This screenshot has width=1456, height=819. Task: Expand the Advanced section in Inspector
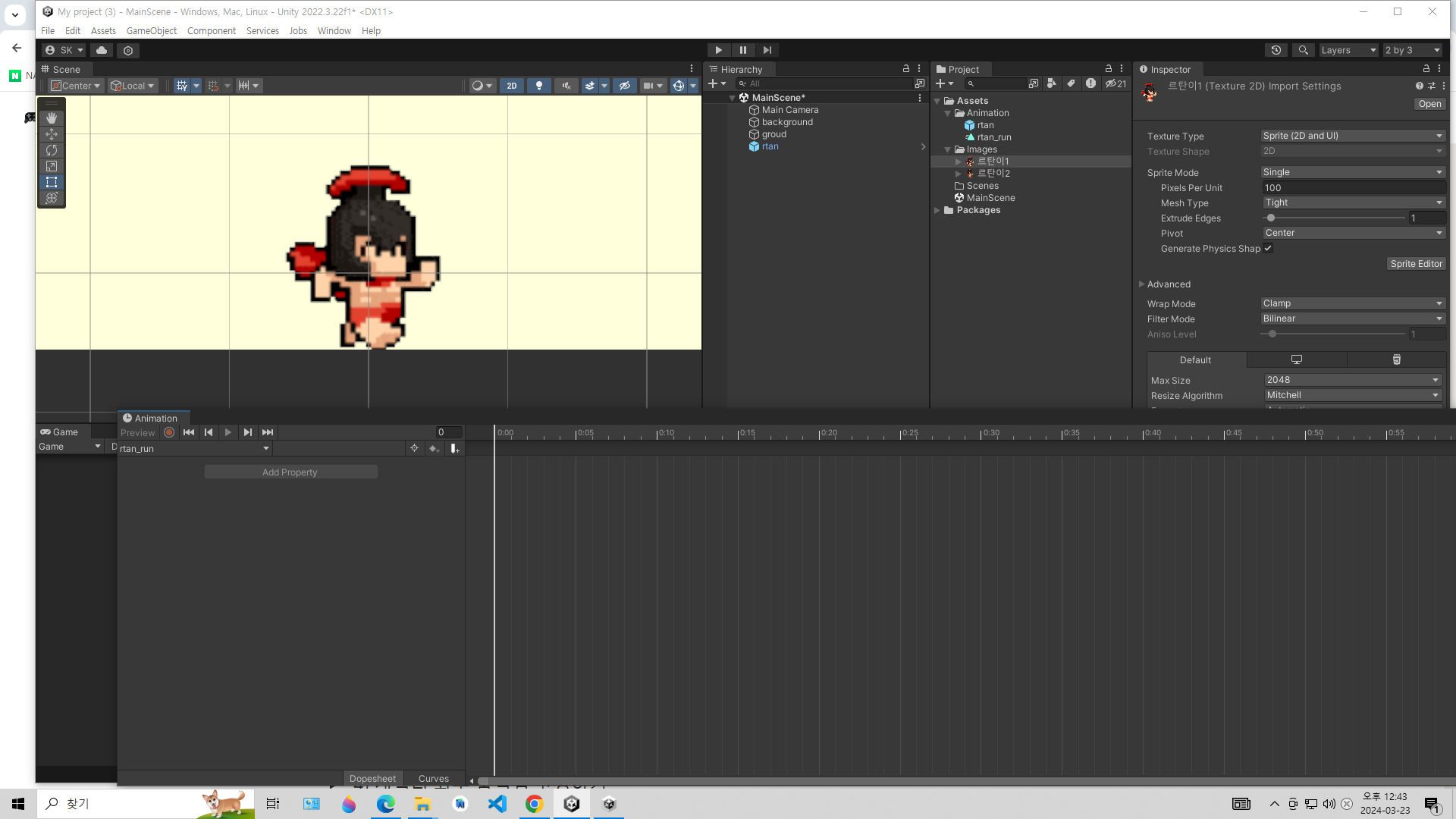tap(1141, 284)
